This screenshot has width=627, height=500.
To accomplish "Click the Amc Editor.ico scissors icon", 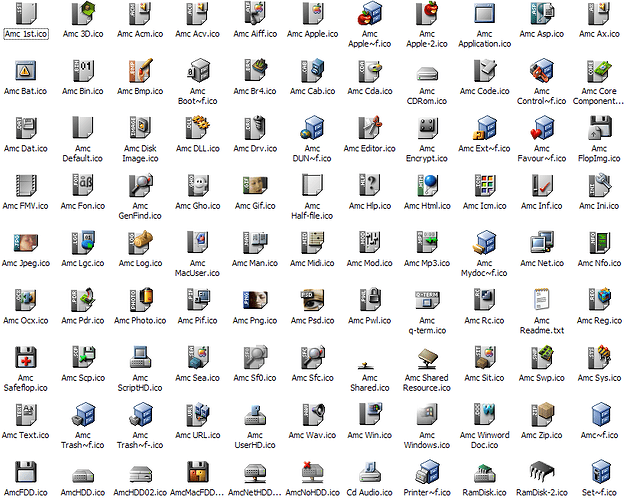I will [370, 128].
